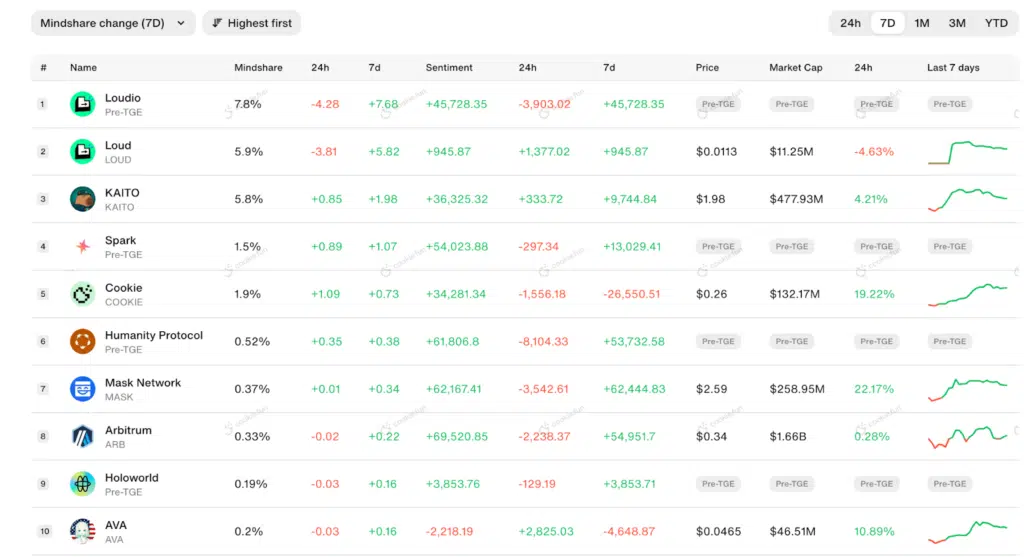The height and width of the screenshot is (557, 1024).
Task: Click the Humanity Protocol 7d sentiment +53,732.58
Action: (x=633, y=342)
